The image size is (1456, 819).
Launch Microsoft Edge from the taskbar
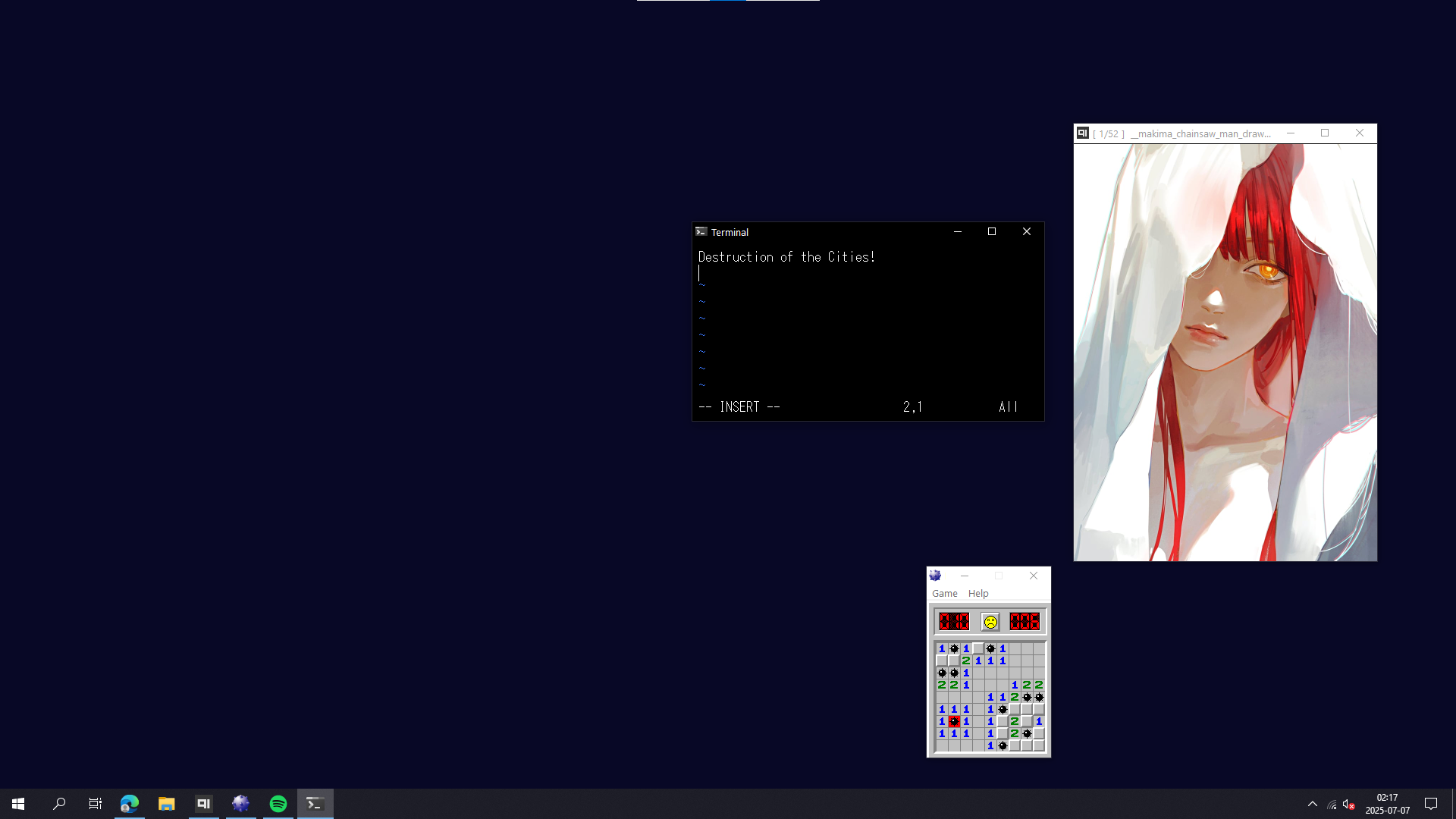tap(130, 804)
